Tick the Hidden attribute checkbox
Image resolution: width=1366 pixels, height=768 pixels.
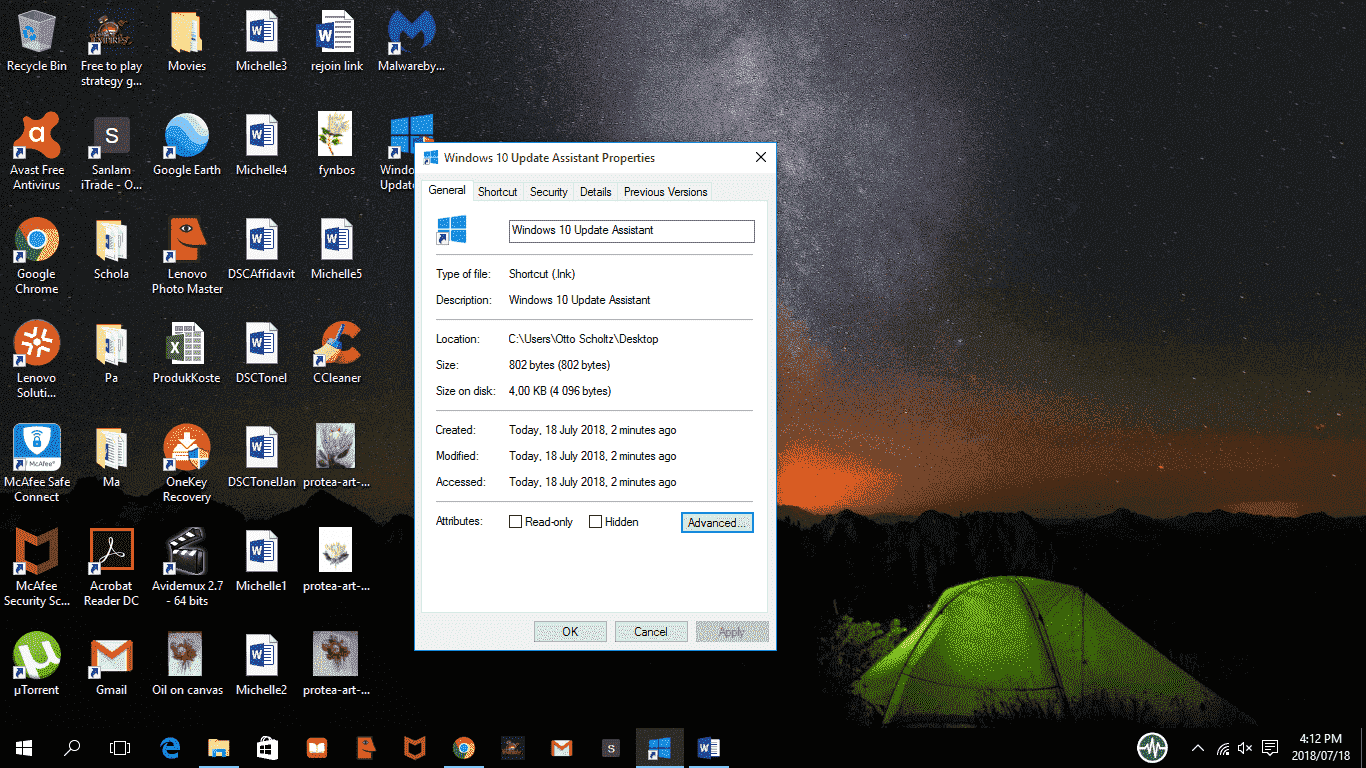[x=596, y=522]
